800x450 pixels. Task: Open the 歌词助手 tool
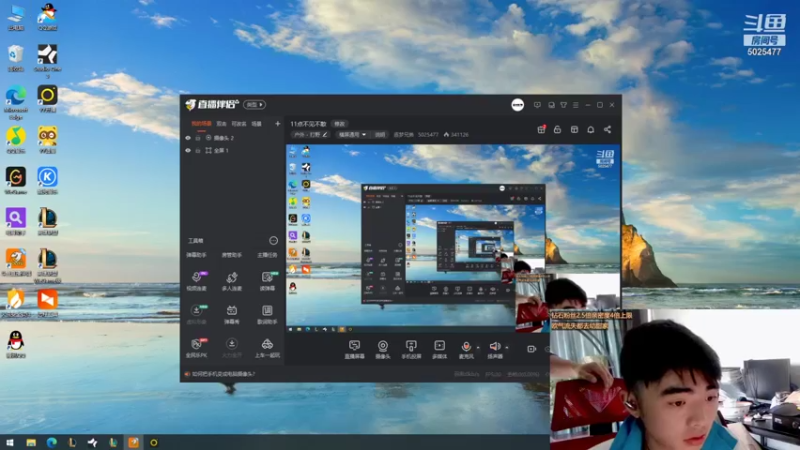point(267,314)
